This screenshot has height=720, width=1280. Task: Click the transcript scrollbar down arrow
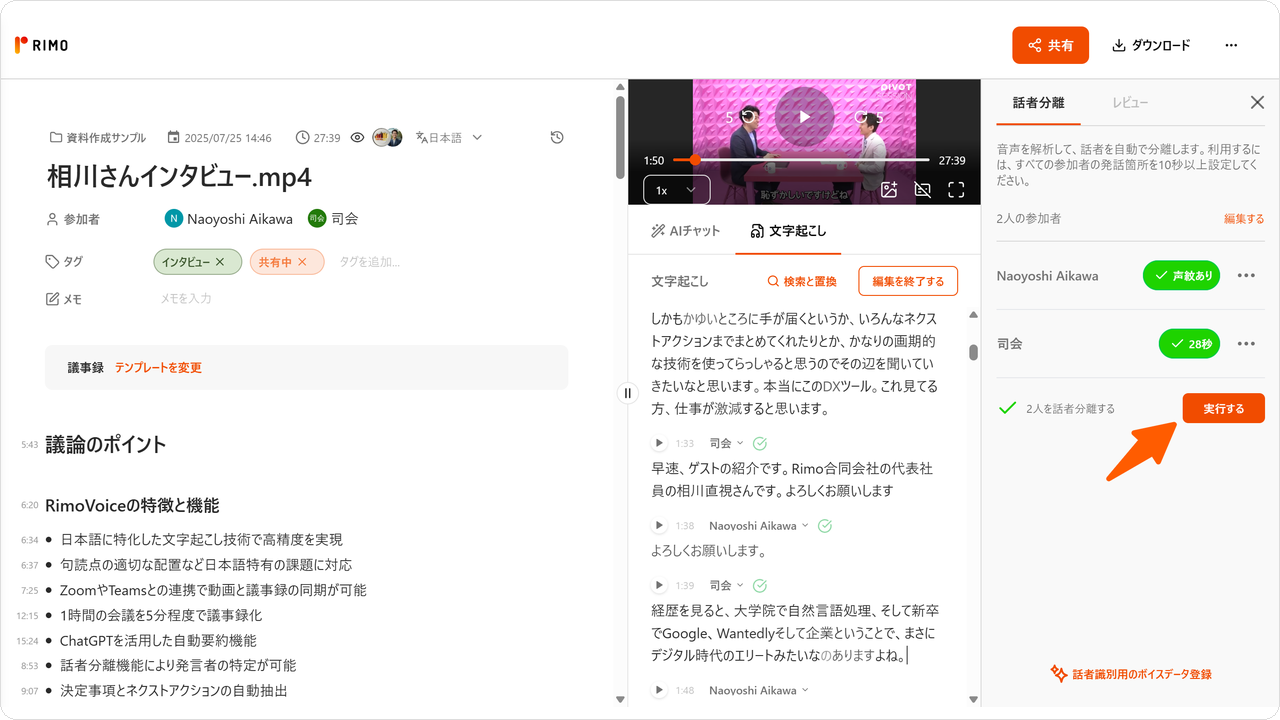coord(973,700)
